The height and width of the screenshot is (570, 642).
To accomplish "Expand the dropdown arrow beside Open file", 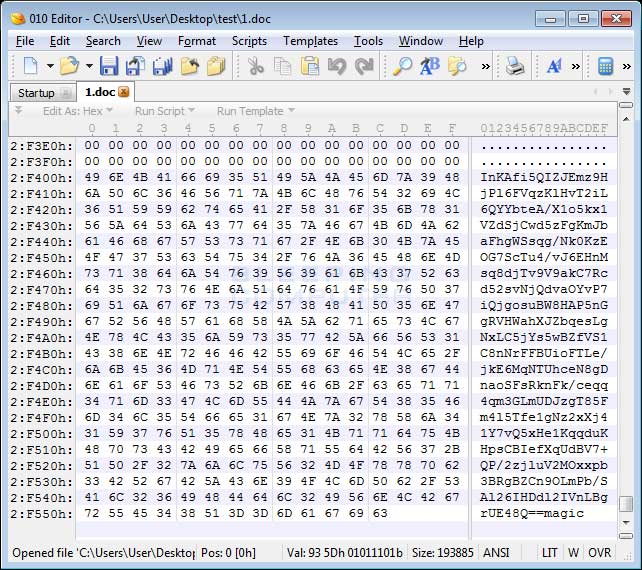I will click(x=89, y=66).
